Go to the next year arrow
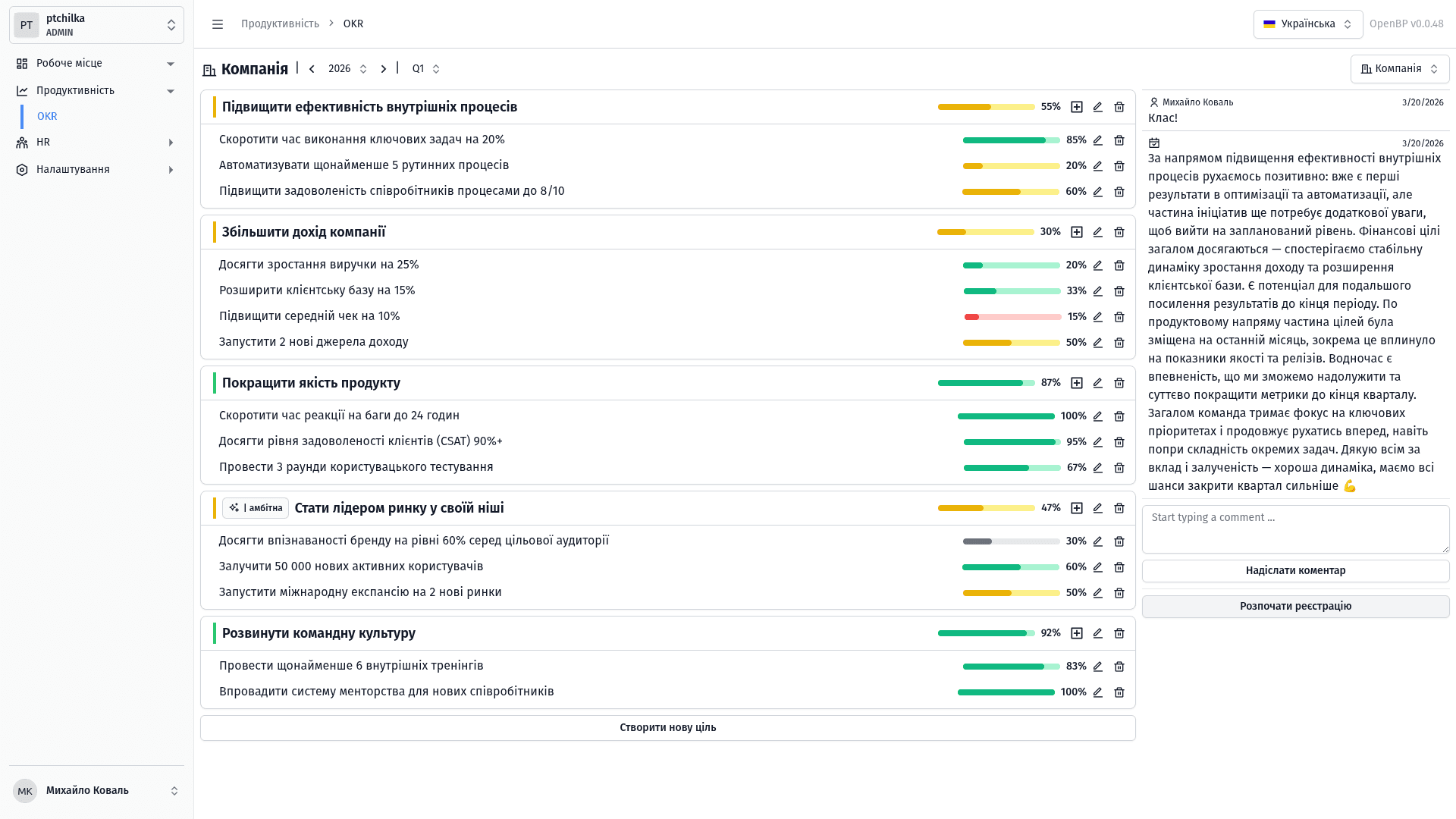 point(384,69)
